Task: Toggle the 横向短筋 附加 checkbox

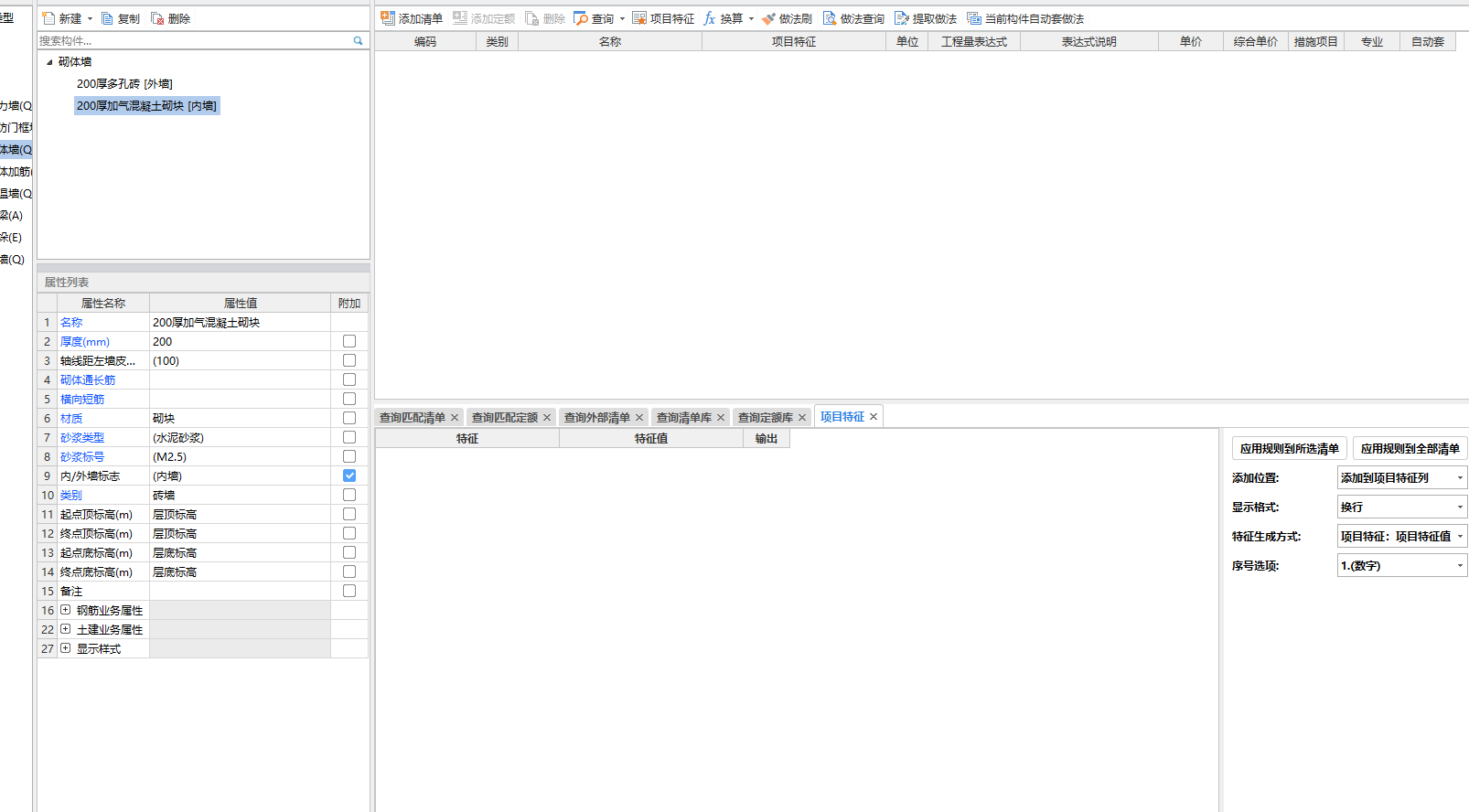Action: 349,399
